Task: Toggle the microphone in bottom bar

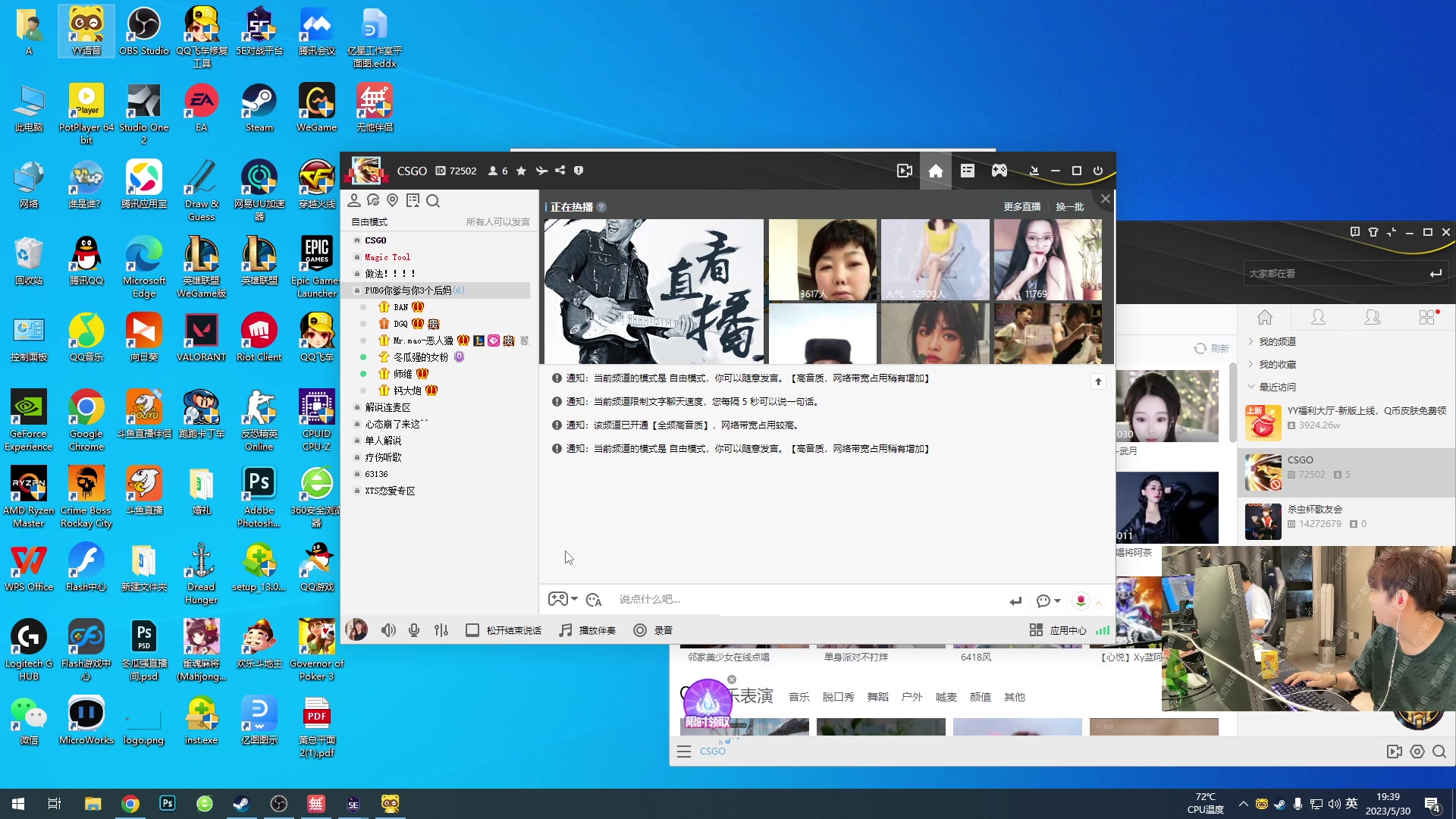Action: click(x=414, y=630)
